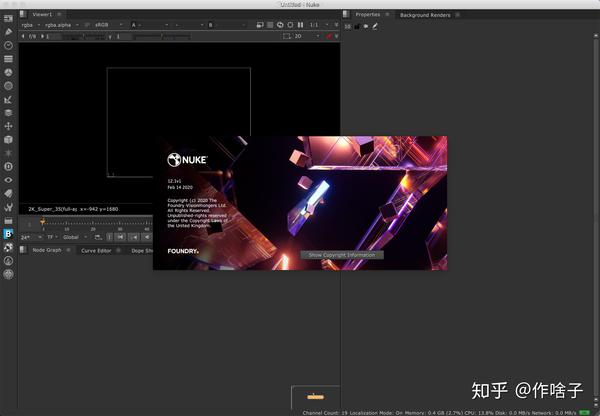600x416 pixels.
Task: Open the viewer composition mode dropdown
Action: click(189, 25)
